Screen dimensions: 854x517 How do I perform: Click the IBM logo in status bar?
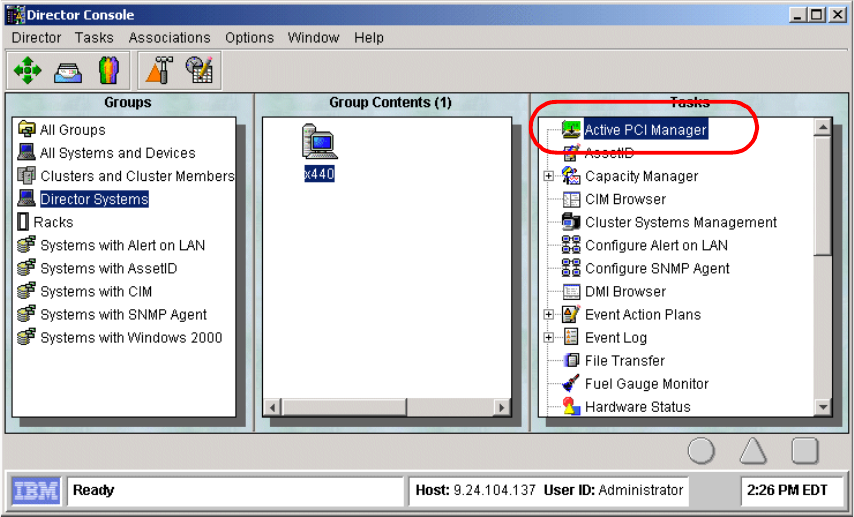(35, 491)
